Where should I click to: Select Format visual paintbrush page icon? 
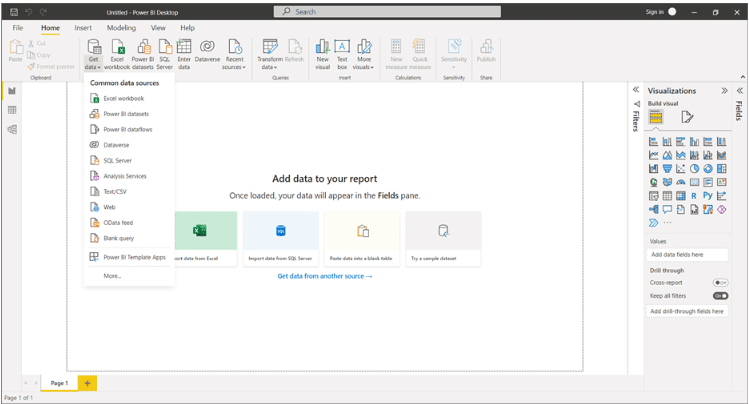tap(687, 117)
